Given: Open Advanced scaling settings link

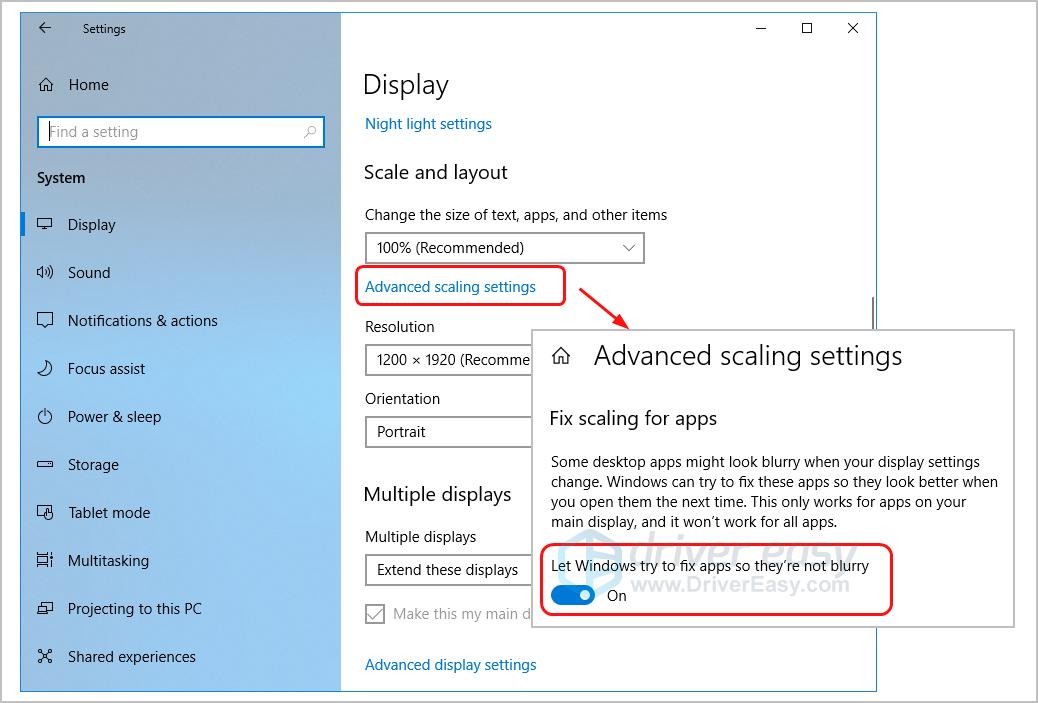Looking at the screenshot, I should pos(450,287).
